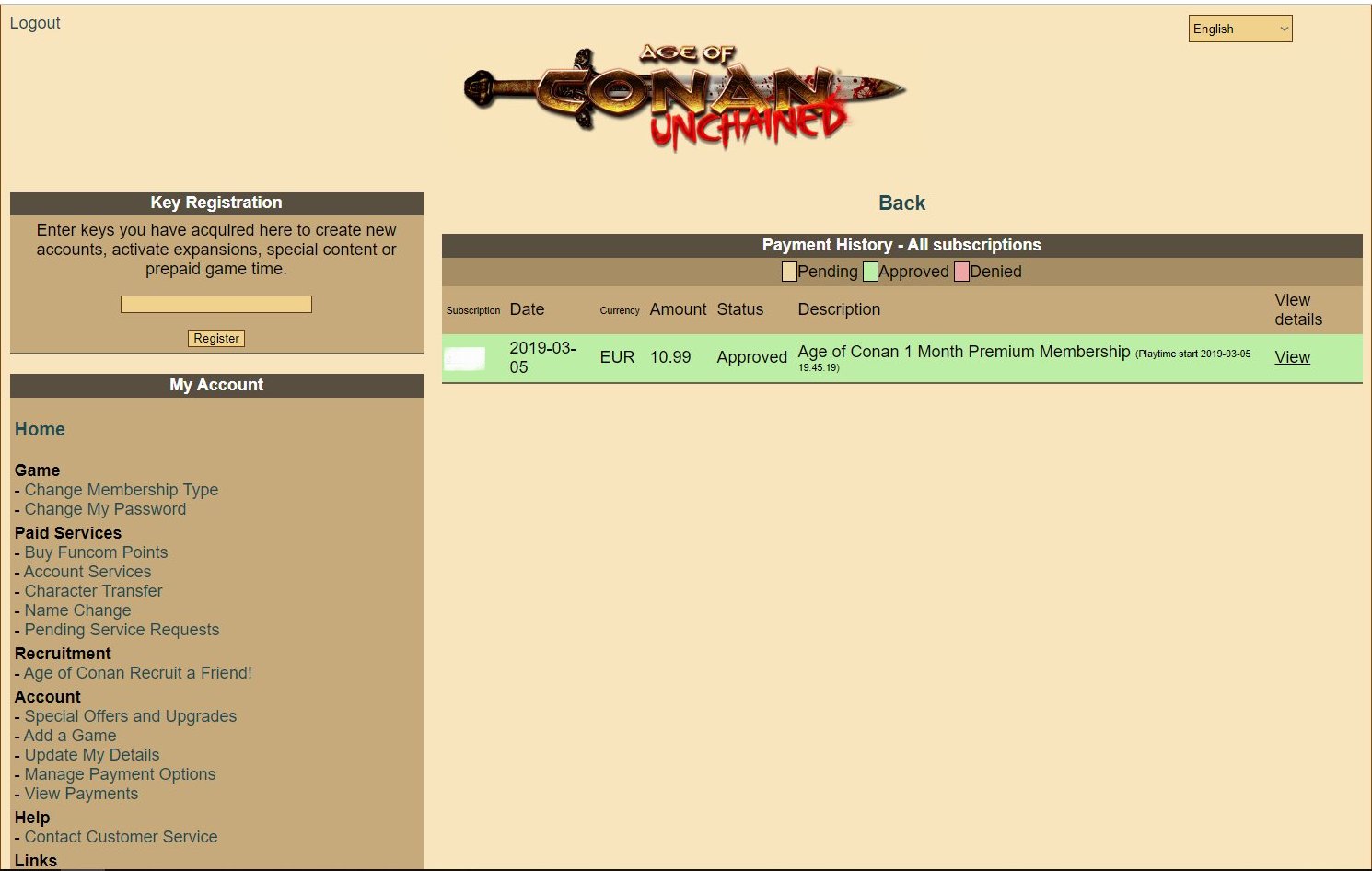Open Buy Funcom Points
This screenshot has height=871, width=1372.
96,552
